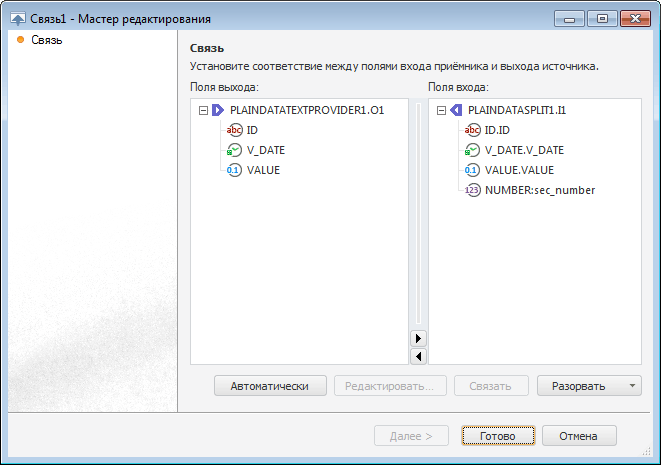
Task: Click the string type icon beside ID output field
Action: coord(234,130)
